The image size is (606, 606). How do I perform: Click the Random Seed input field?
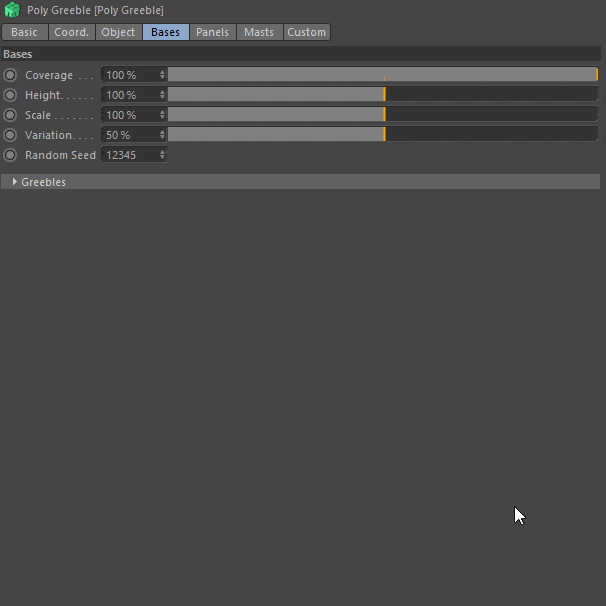point(129,155)
